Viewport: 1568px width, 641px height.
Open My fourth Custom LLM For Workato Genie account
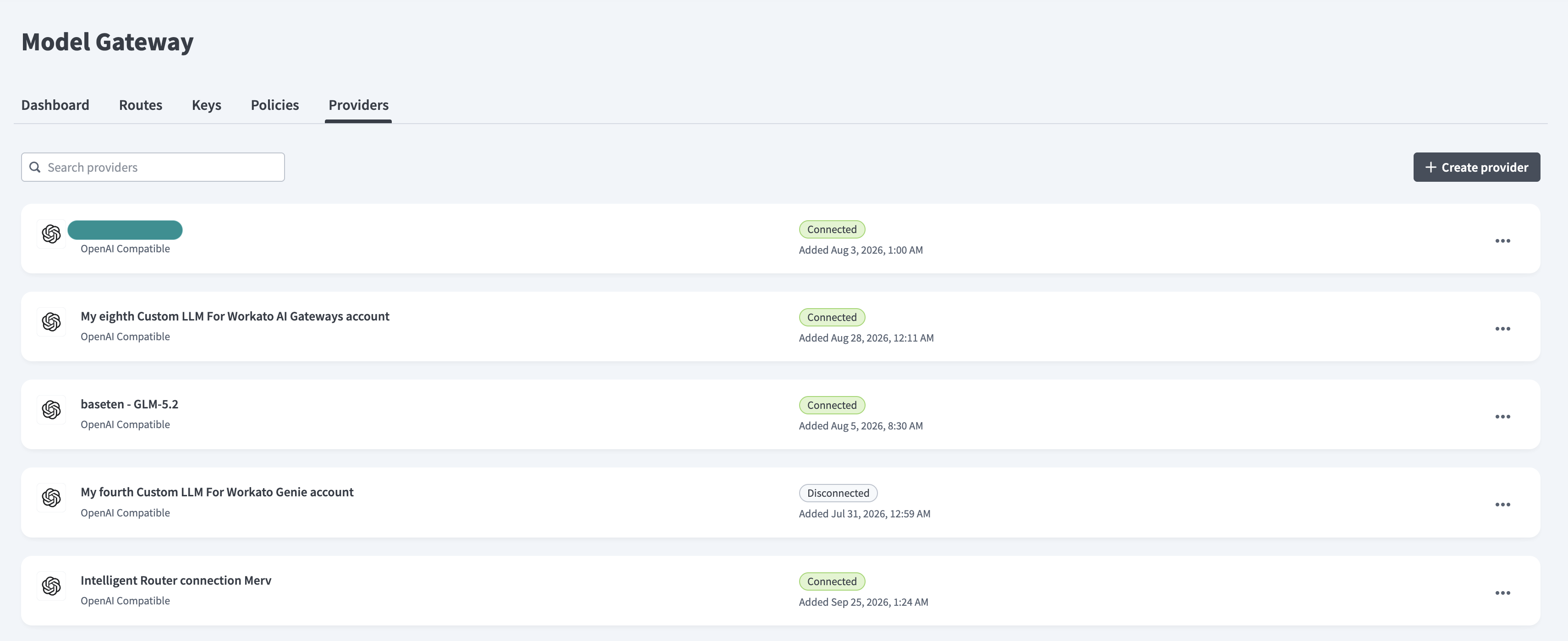217,492
